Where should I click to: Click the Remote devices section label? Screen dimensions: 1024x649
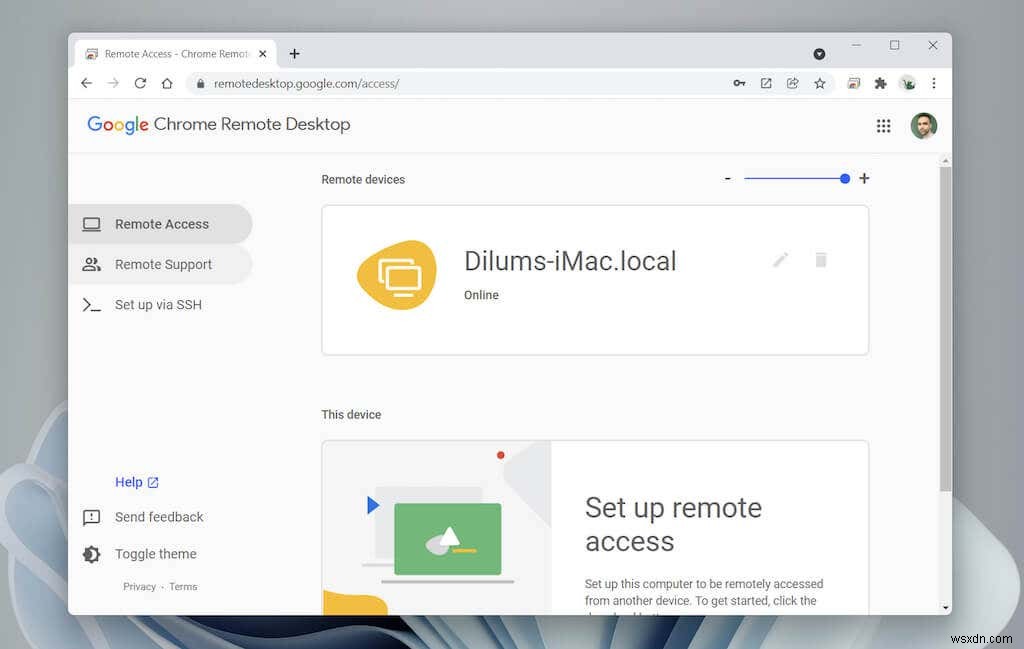click(x=363, y=180)
